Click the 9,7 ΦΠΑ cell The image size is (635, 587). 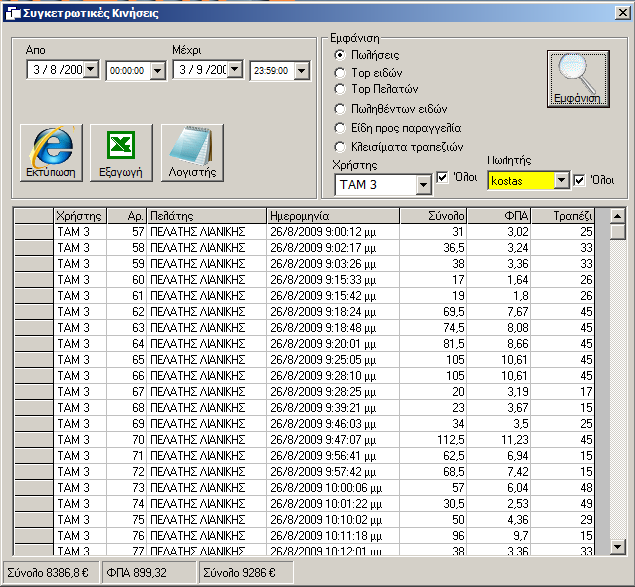click(x=499, y=536)
